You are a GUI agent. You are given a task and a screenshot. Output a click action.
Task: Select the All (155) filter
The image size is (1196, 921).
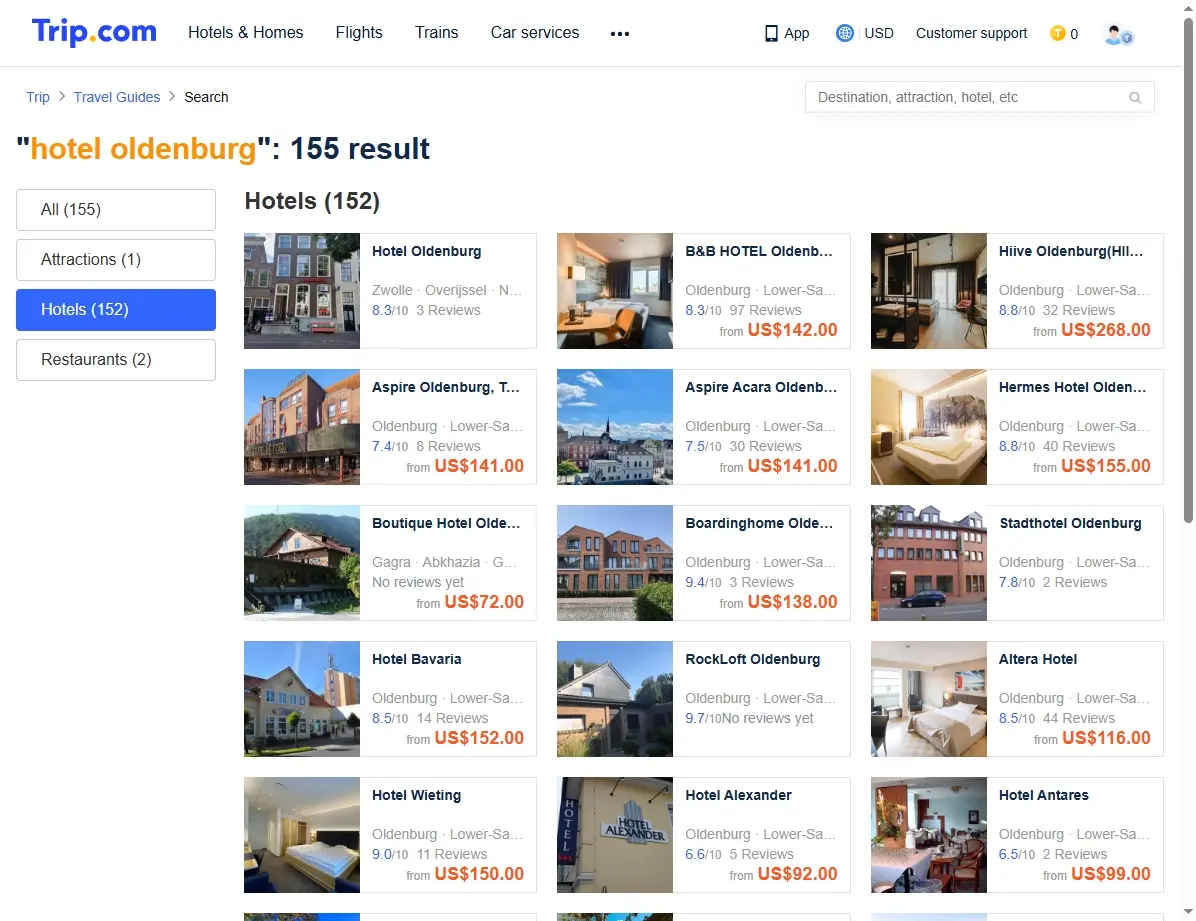click(x=116, y=210)
